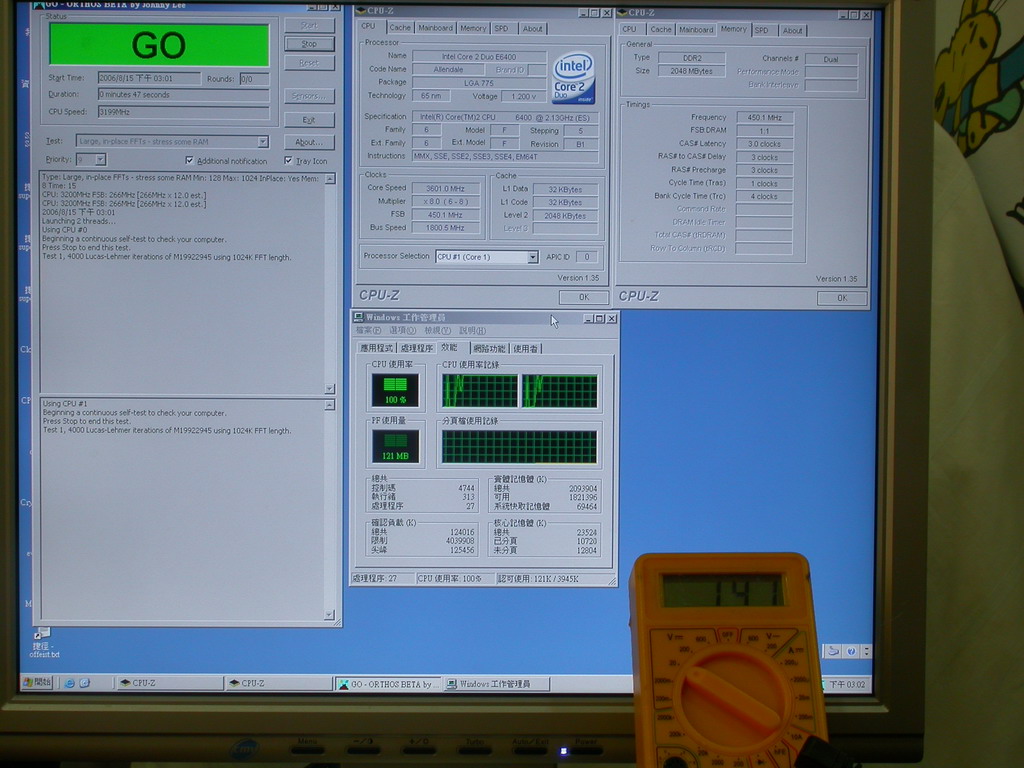This screenshot has height=768, width=1024.
Task: Open the offest.txt shortcut on desktop
Action: pyautogui.click(x=44, y=643)
